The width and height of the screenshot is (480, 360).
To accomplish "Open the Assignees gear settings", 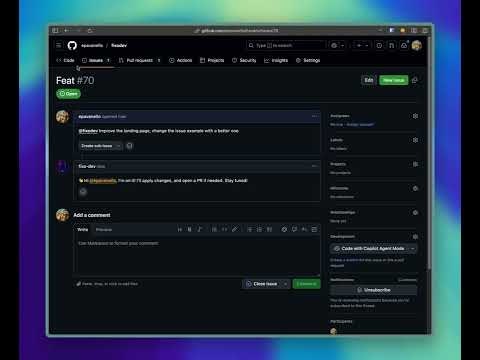I will 415,116.
